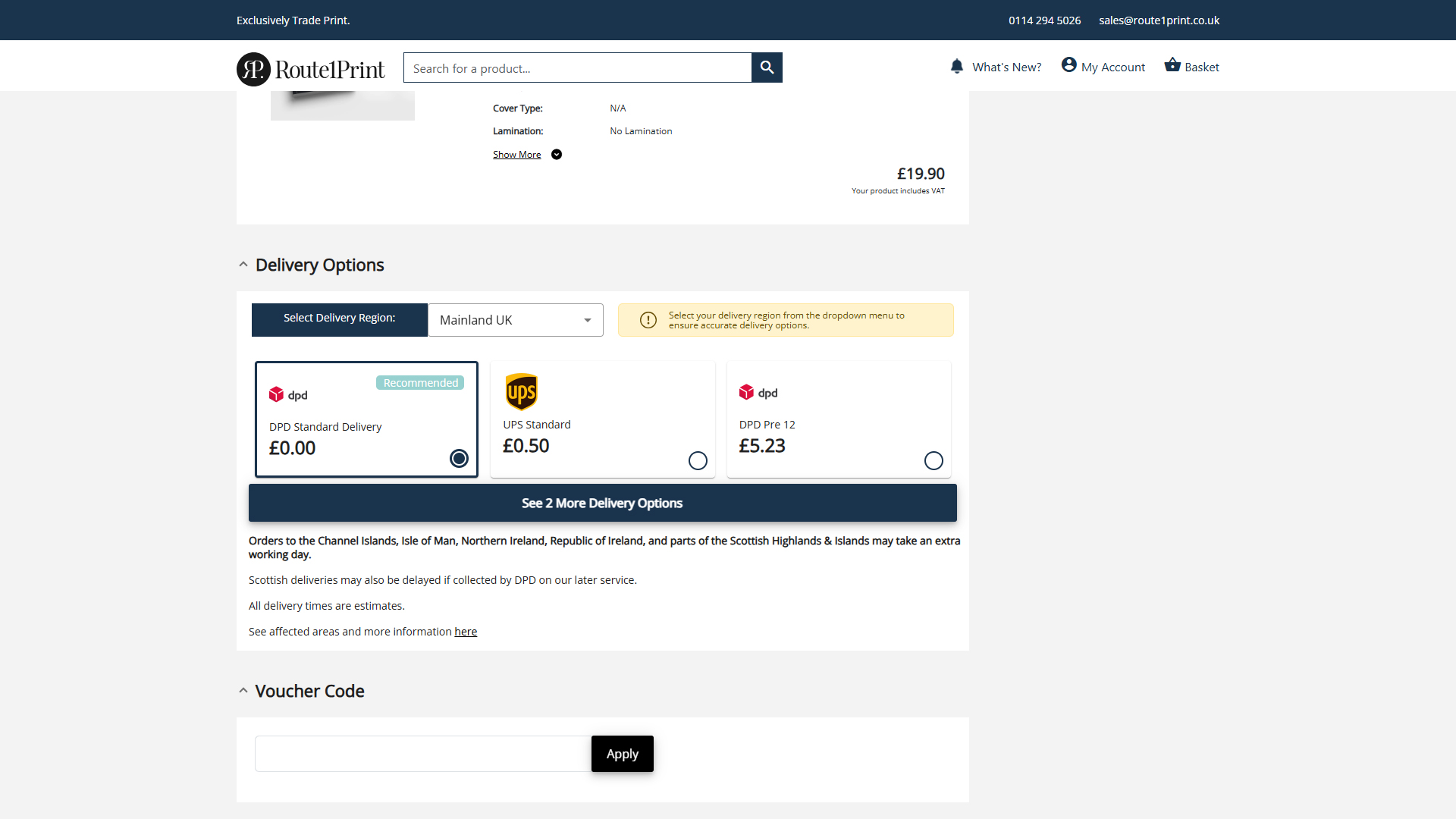Click the £5.23 DPD Pre 12 price

[x=762, y=446]
